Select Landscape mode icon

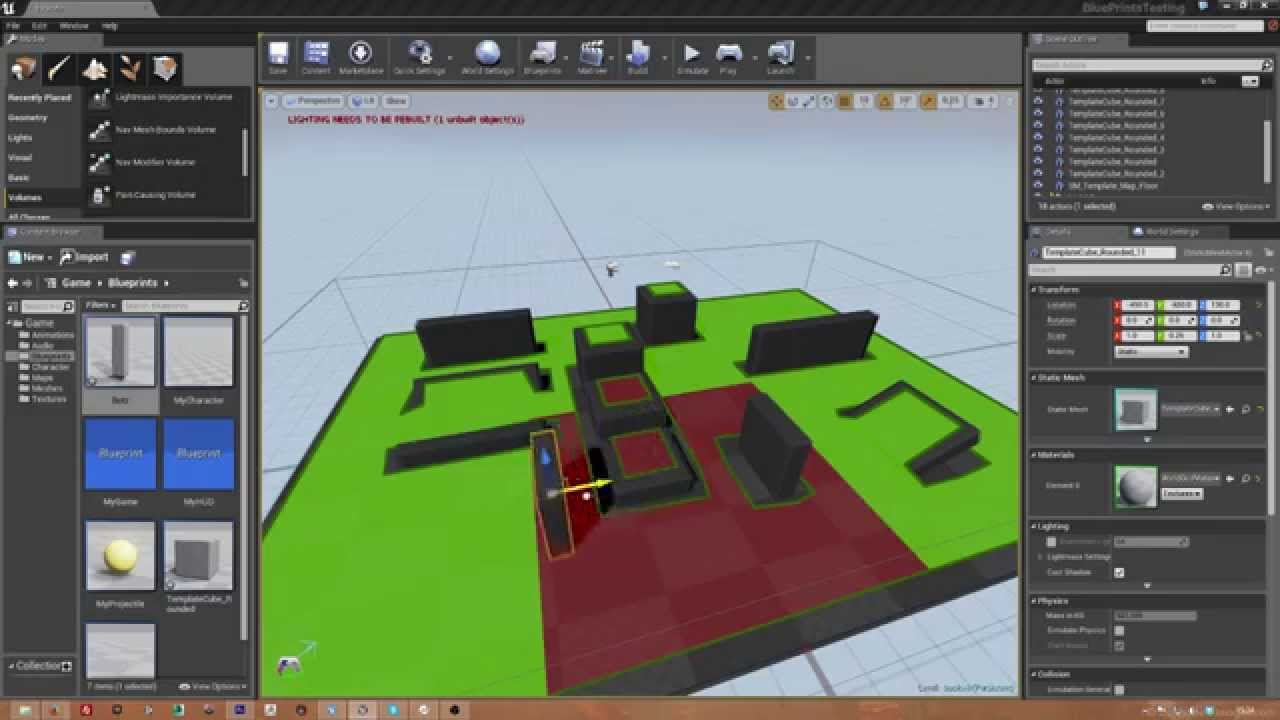(95, 68)
